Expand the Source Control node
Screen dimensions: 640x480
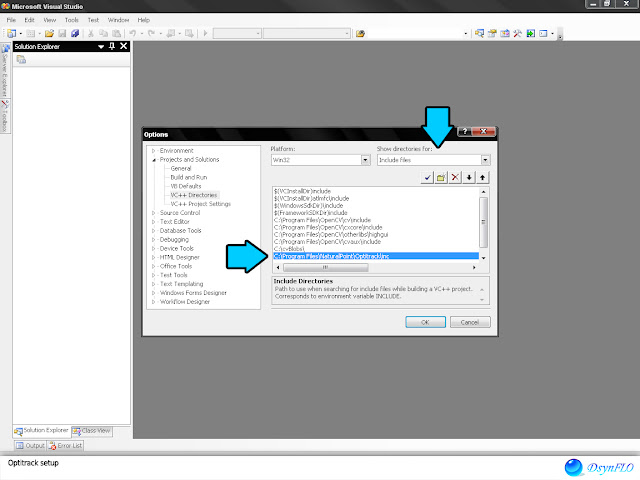tap(154, 213)
